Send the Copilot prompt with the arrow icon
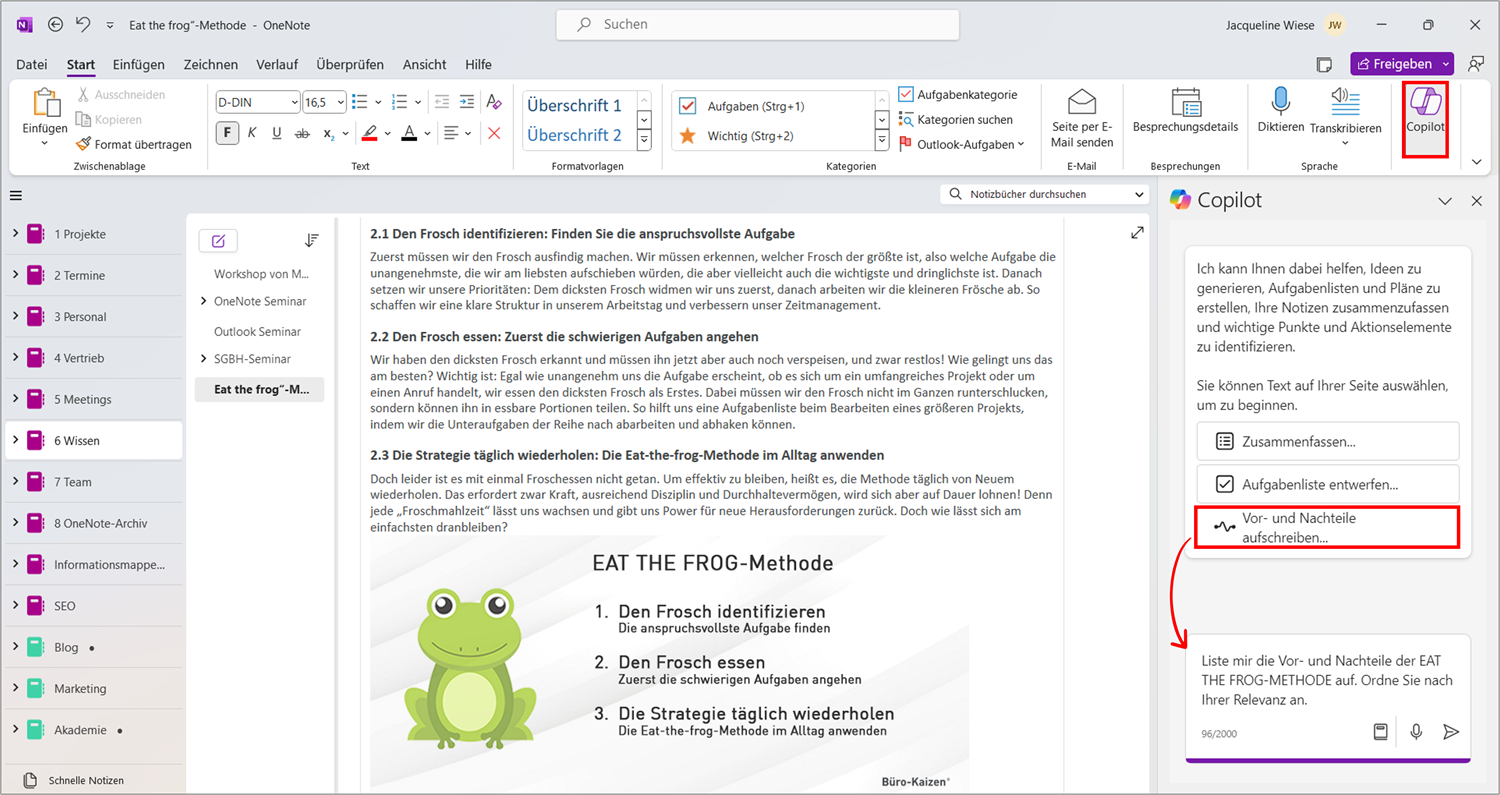Screen dimensions: 1500x795 point(1451,732)
